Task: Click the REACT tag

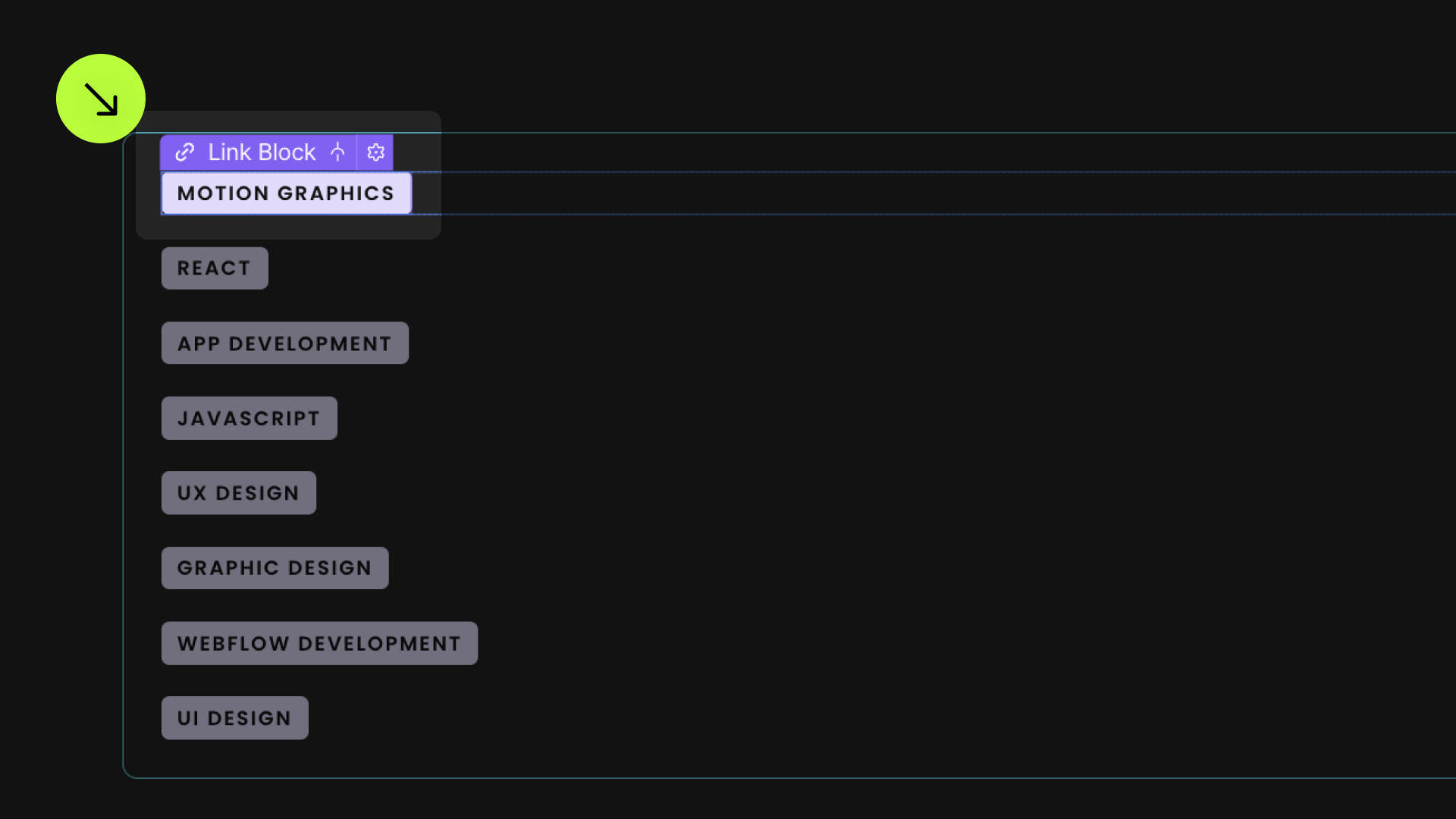Action: (215, 268)
